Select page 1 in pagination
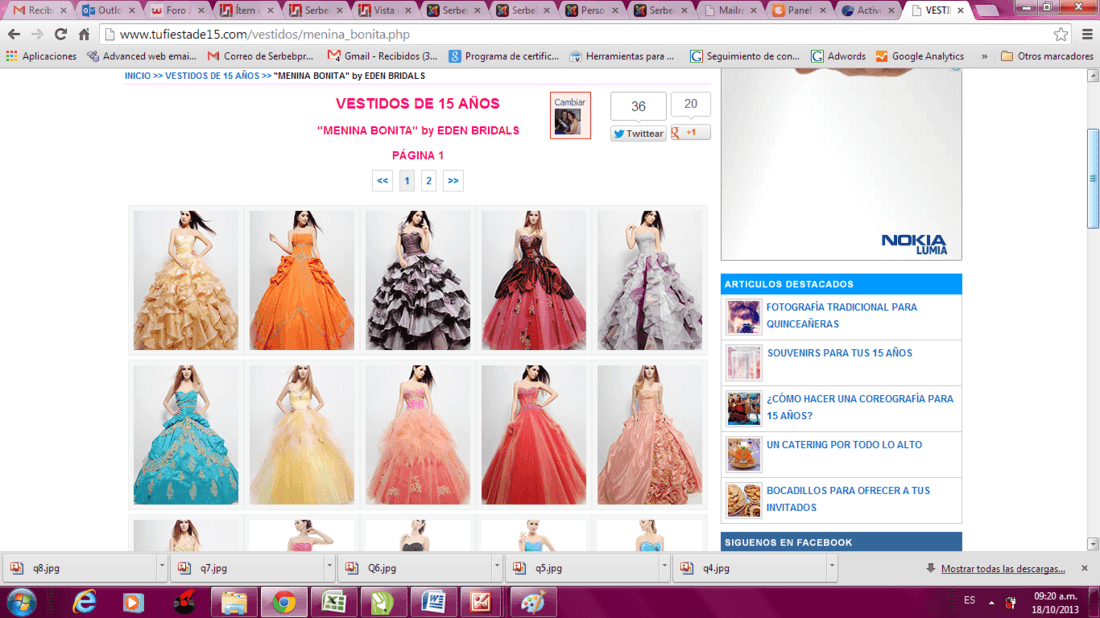The height and width of the screenshot is (618, 1100). pos(407,180)
